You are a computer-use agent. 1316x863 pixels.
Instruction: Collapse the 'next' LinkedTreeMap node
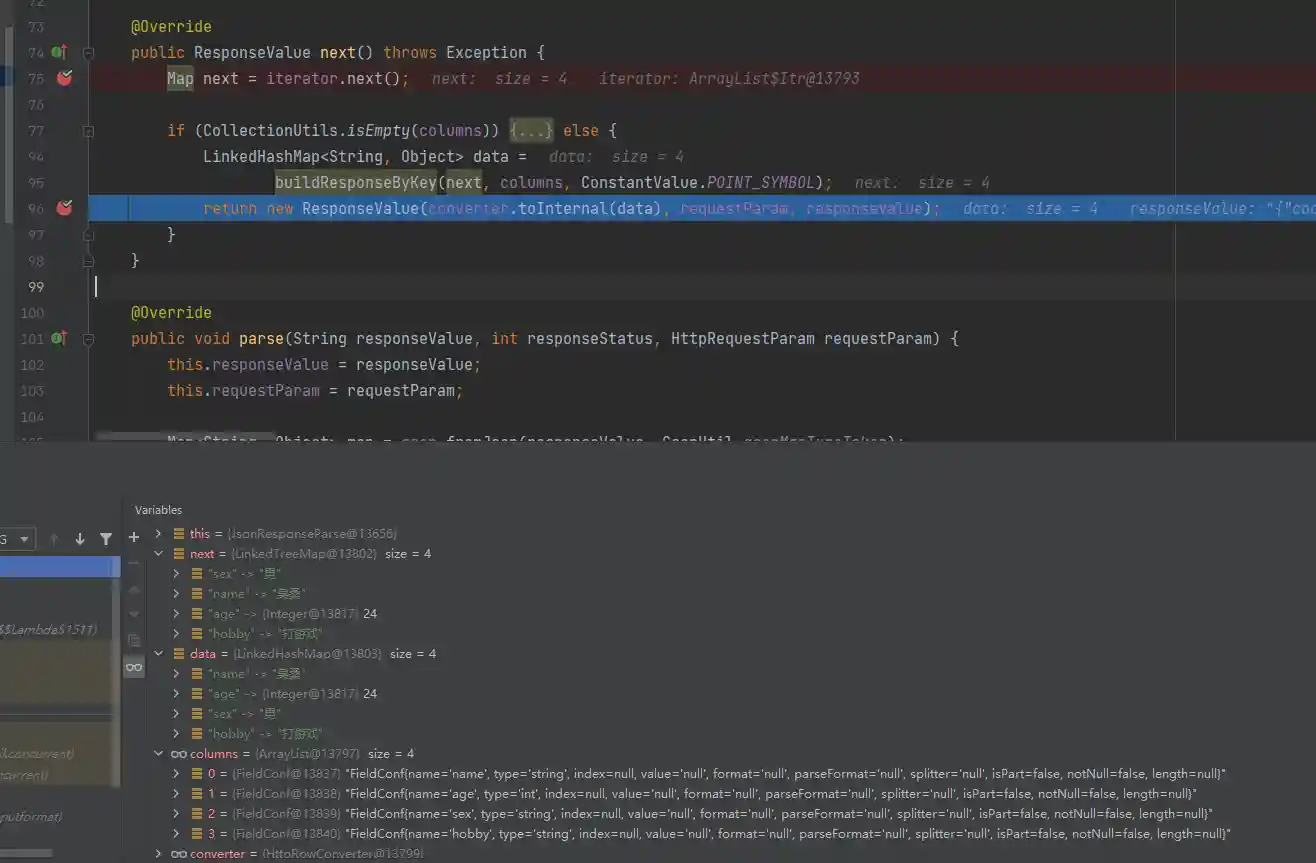158,554
